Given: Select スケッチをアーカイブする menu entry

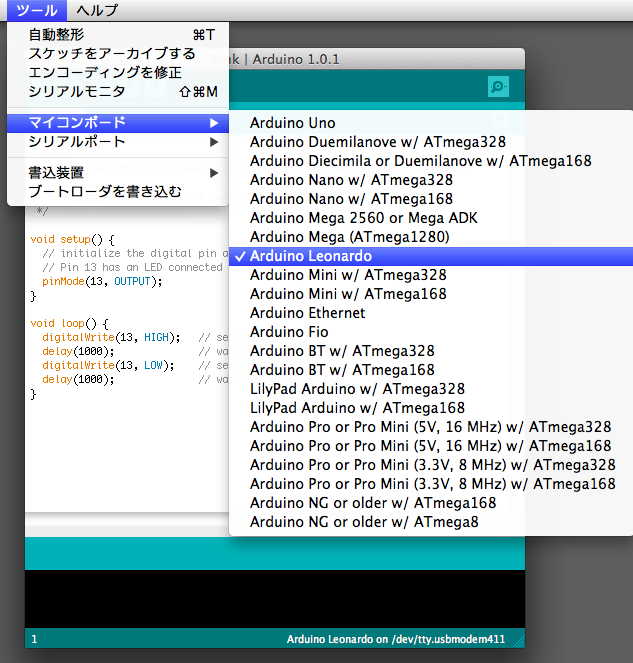Looking at the screenshot, I should click(x=118, y=54).
